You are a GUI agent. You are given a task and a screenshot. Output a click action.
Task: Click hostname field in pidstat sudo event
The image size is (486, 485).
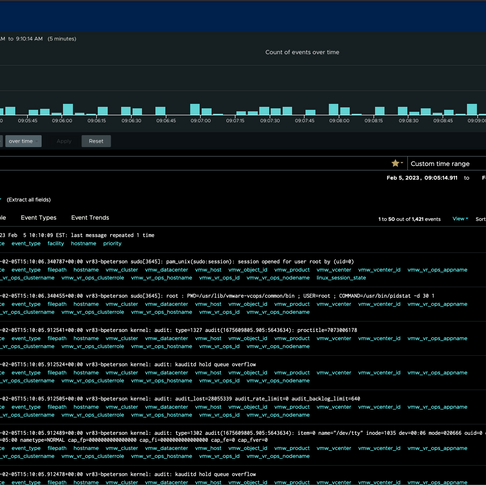86,304
